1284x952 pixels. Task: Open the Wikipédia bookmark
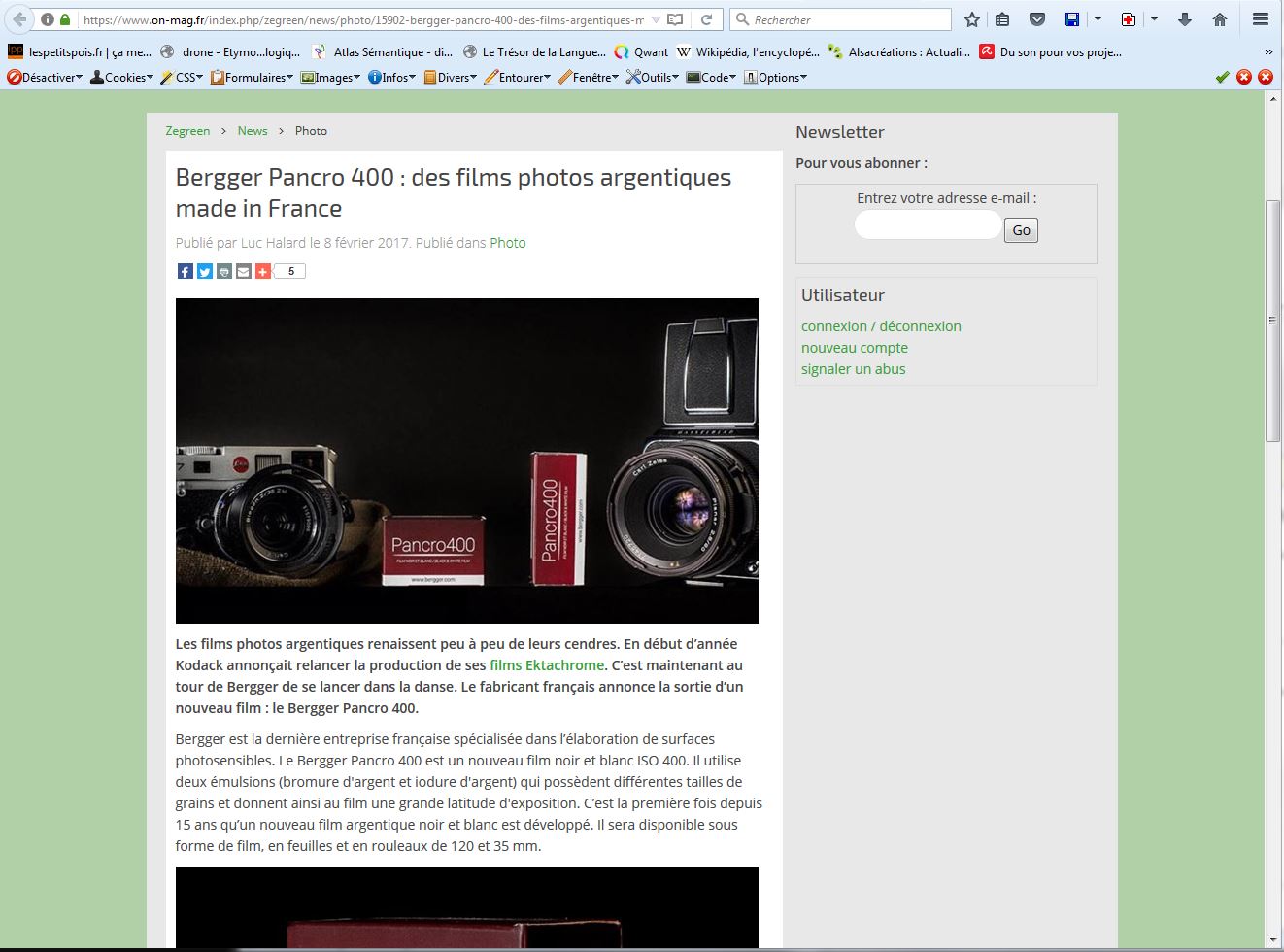click(x=748, y=52)
